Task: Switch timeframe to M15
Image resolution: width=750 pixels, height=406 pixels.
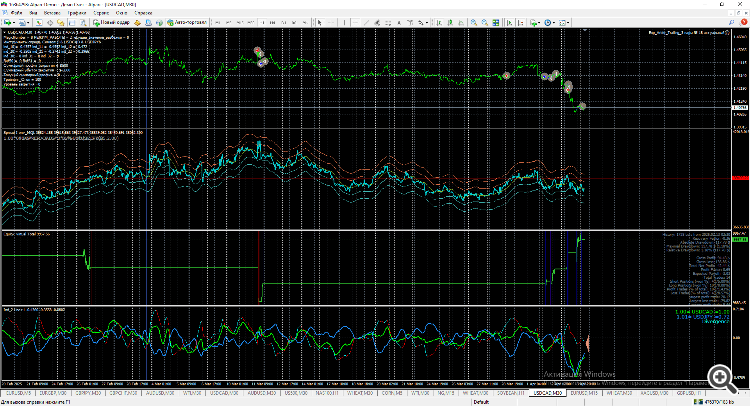Action: click(x=239, y=22)
